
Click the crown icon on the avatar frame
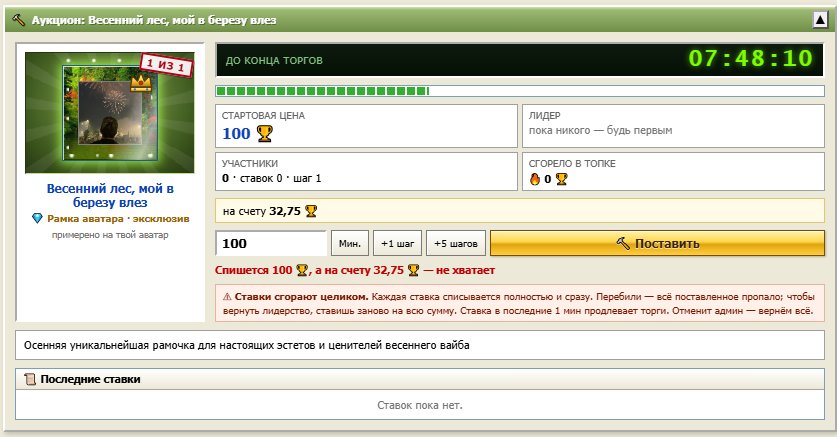[x=140, y=83]
